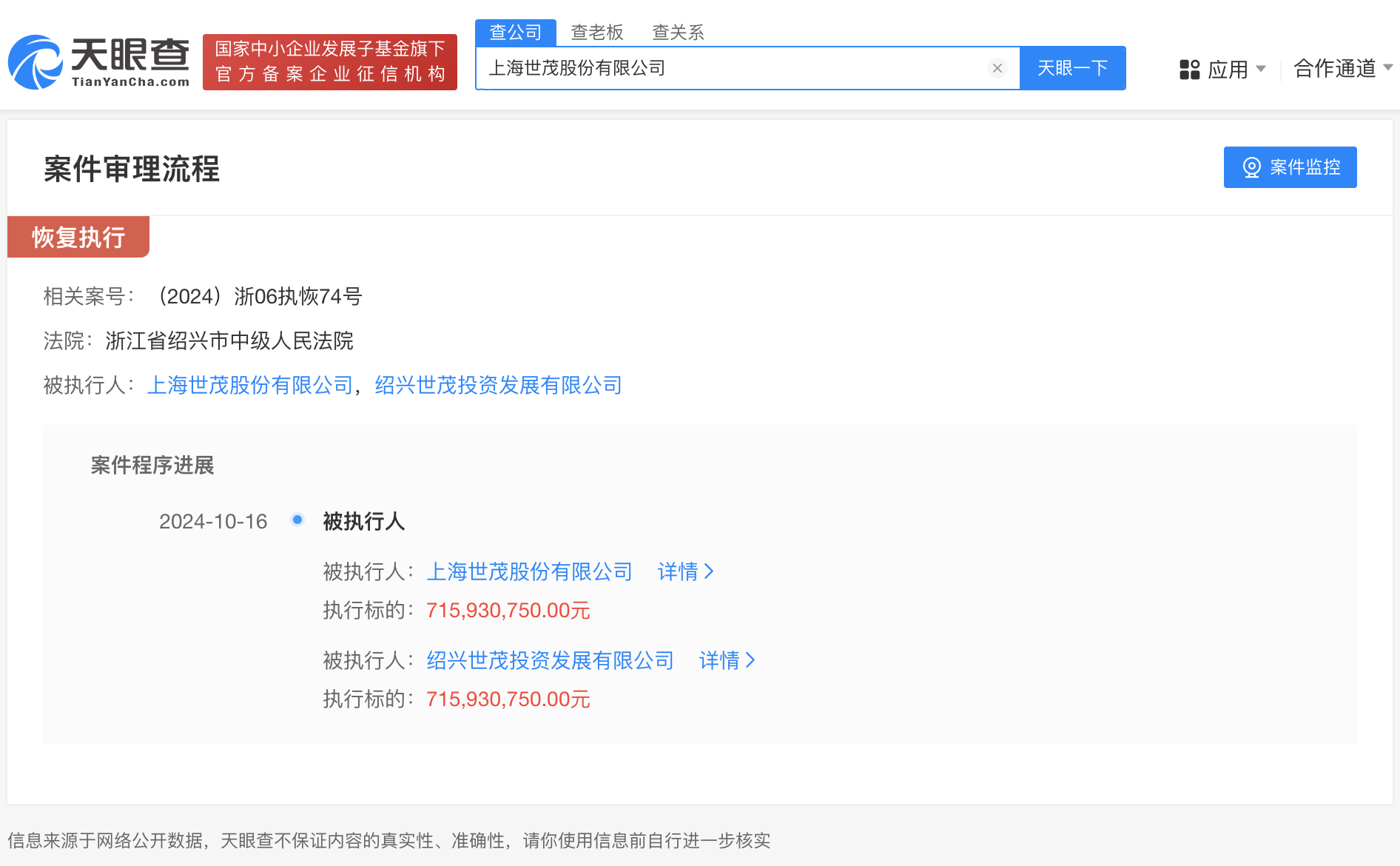1400x866 pixels.
Task: Click the 案件程序进展 section title
Action: [152, 465]
